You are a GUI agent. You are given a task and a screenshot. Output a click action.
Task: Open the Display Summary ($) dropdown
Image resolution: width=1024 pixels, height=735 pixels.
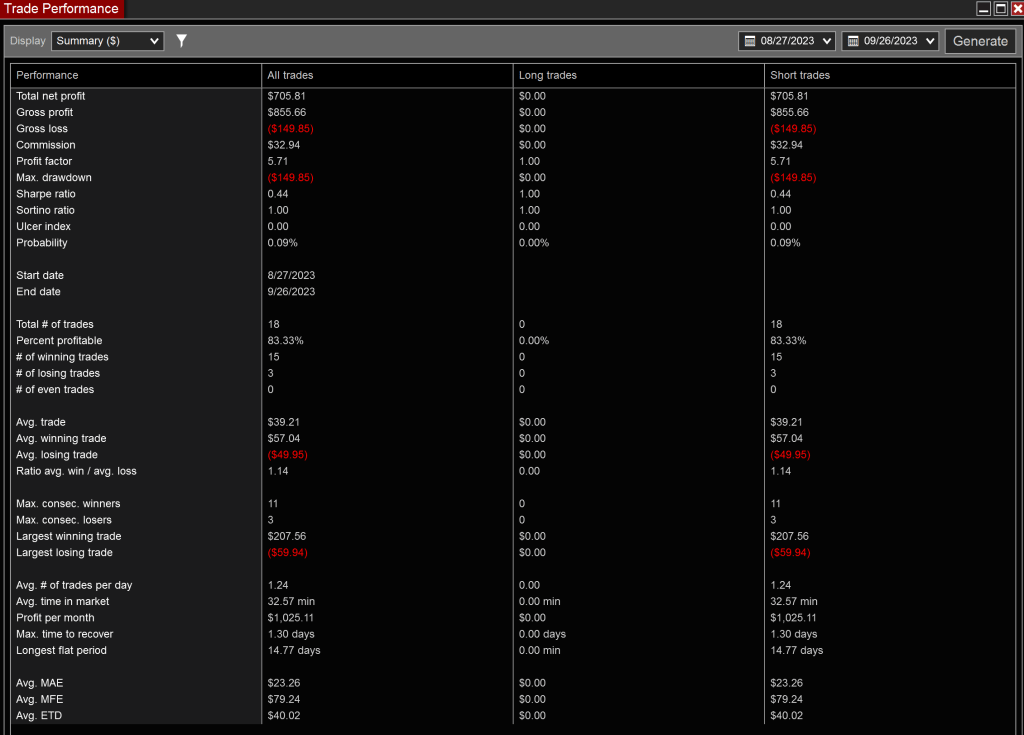coord(107,41)
